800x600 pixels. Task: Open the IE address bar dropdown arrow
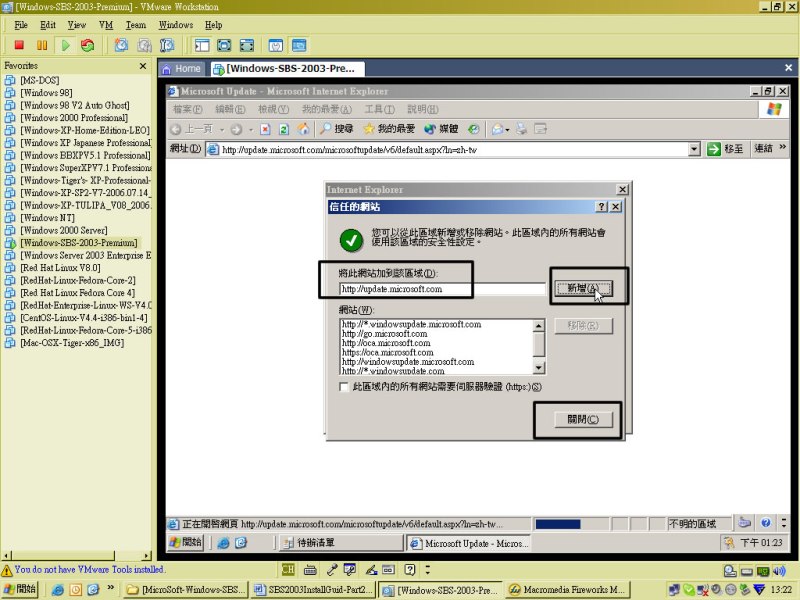(x=694, y=149)
